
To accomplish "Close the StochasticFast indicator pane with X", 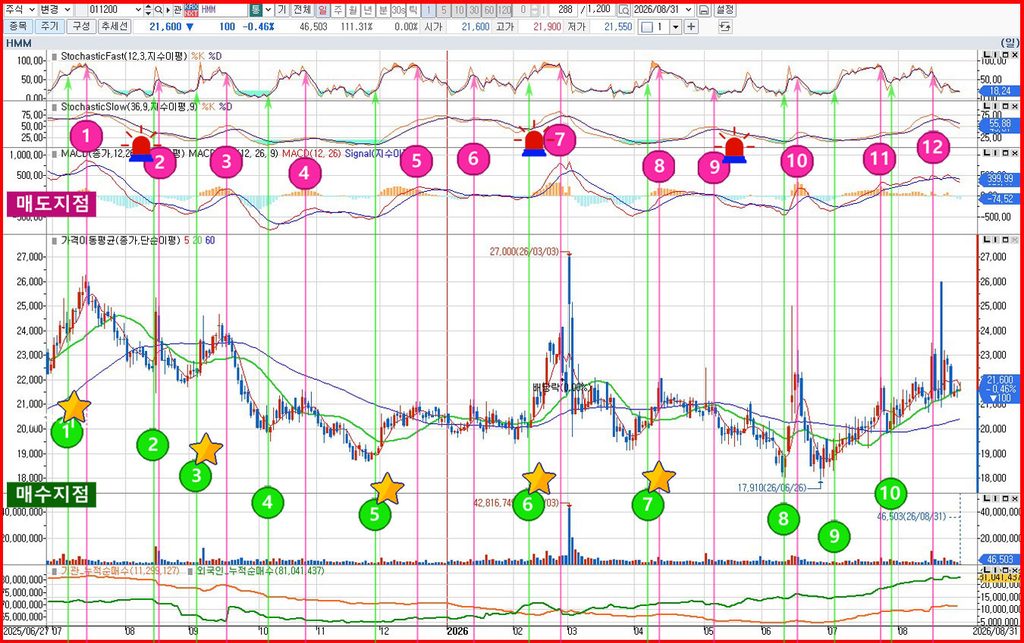I will (x=1014, y=55).
